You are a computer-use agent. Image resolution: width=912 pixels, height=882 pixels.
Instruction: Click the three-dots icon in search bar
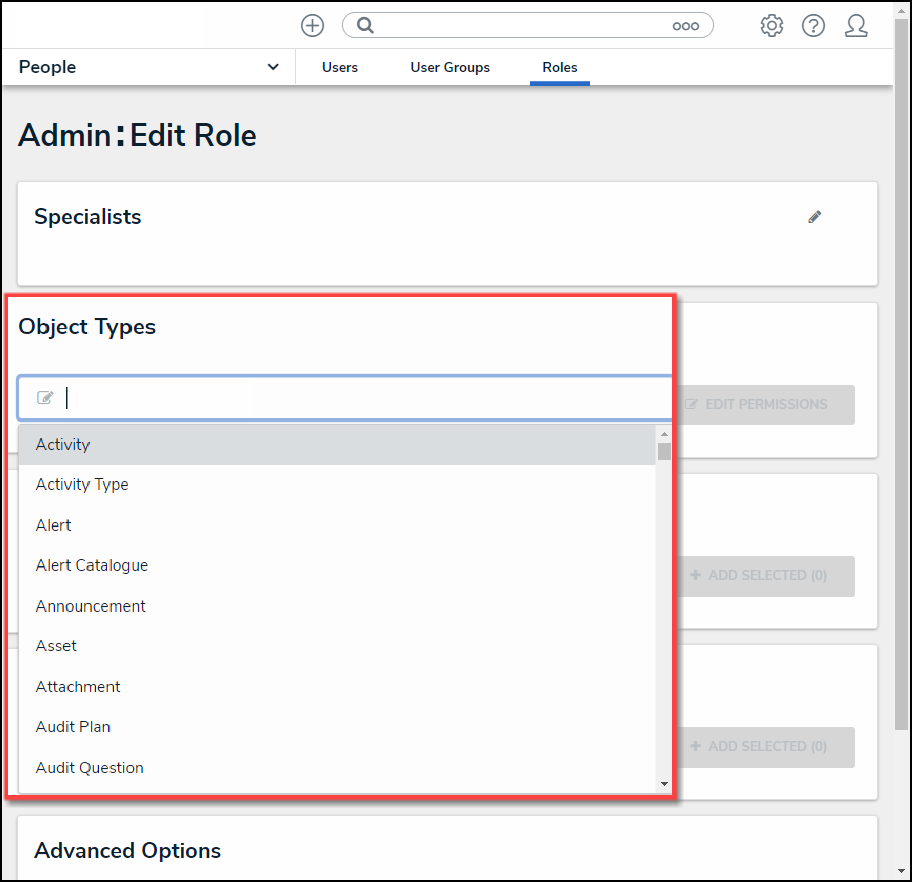(686, 26)
